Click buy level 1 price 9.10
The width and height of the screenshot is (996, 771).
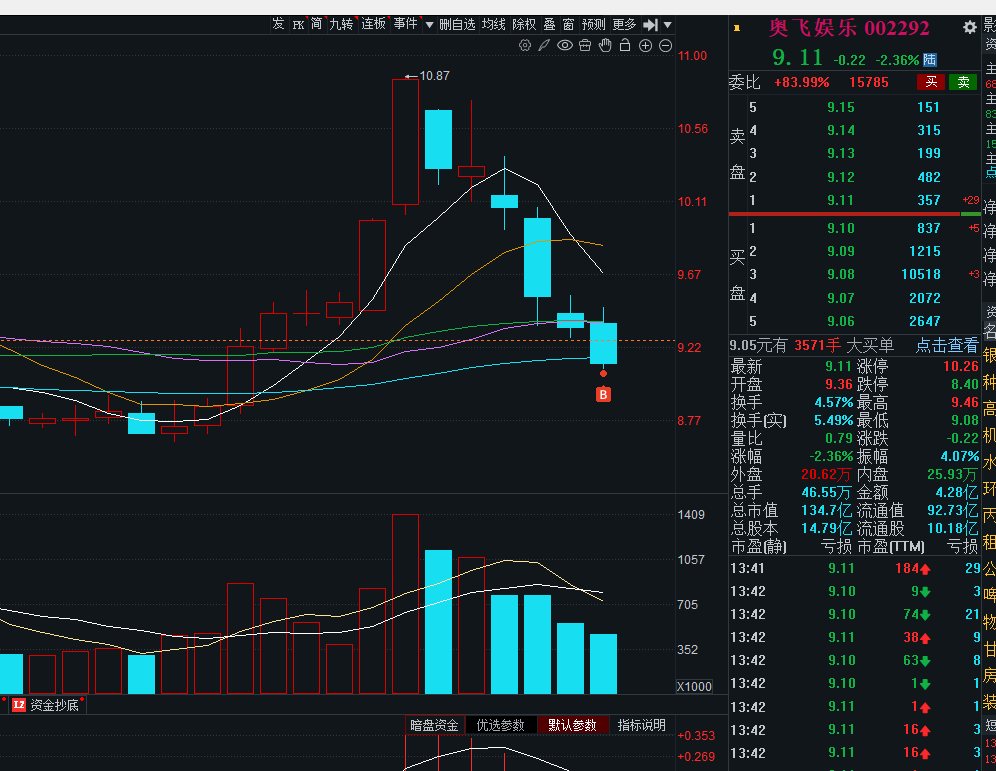point(841,228)
